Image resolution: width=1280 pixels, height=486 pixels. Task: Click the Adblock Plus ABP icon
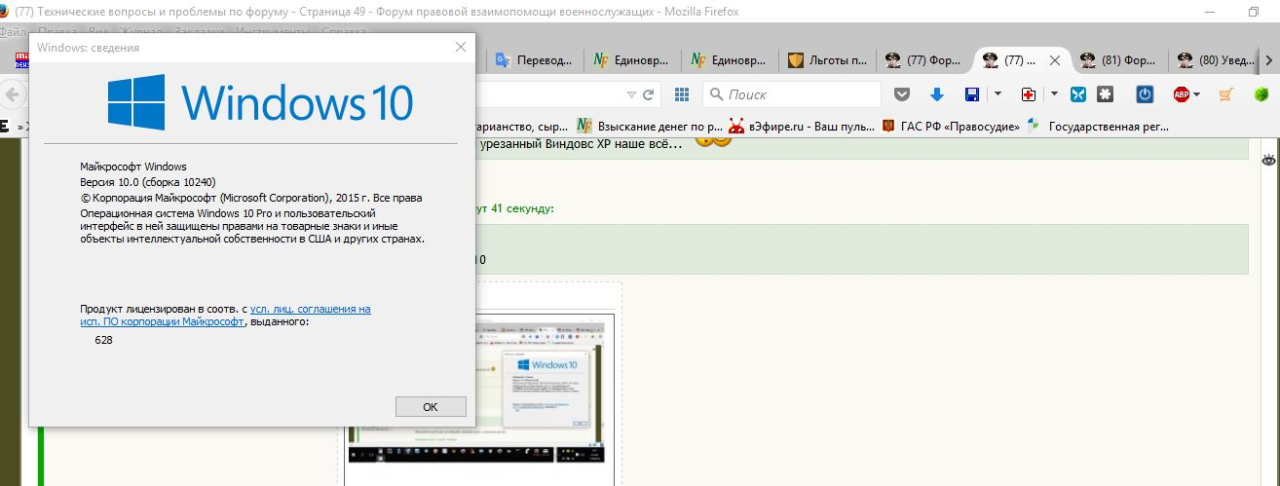click(1182, 94)
